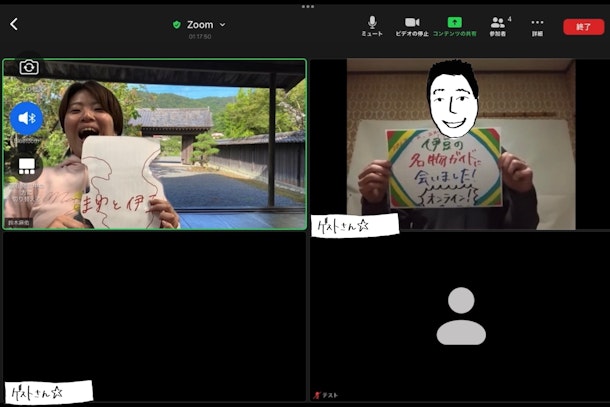Go back using the left chevron
The height and width of the screenshot is (407, 610).
tap(14, 24)
